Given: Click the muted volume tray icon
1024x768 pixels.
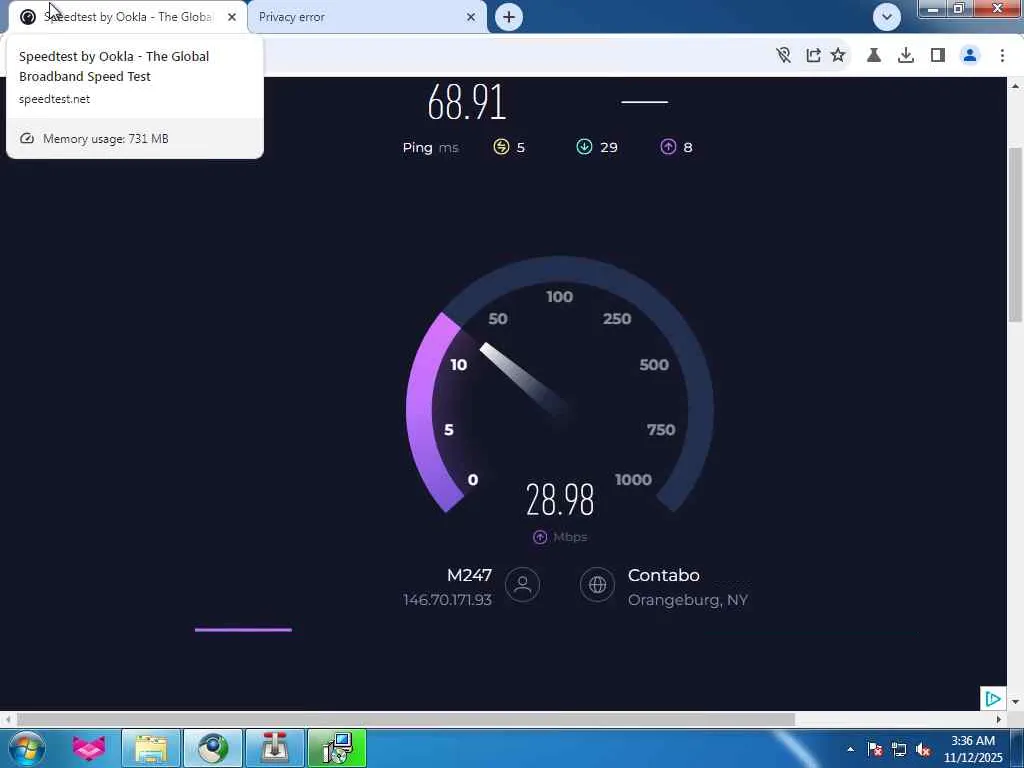Looking at the screenshot, I should coord(923,749).
